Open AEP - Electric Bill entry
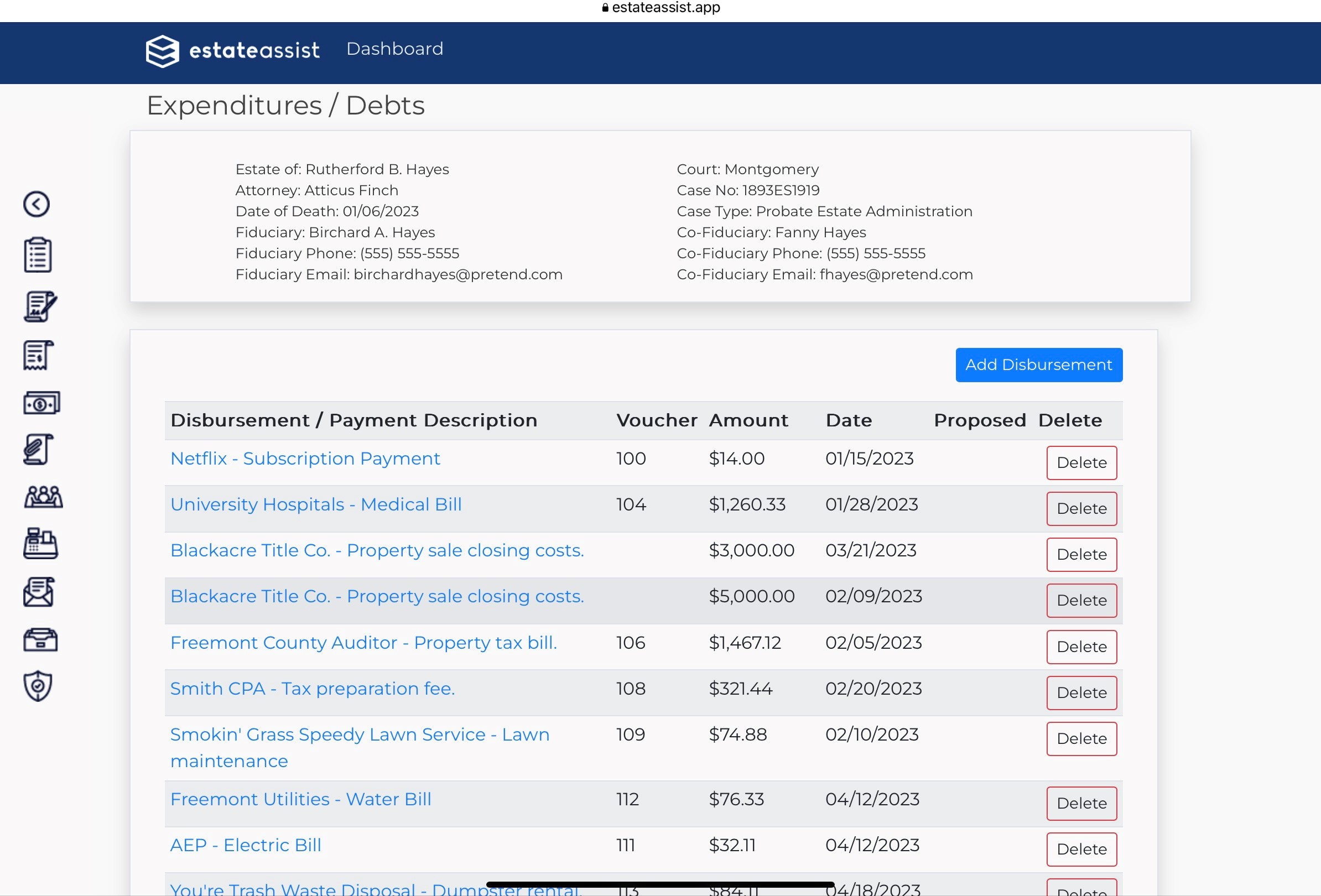The image size is (1321, 896). (246, 846)
